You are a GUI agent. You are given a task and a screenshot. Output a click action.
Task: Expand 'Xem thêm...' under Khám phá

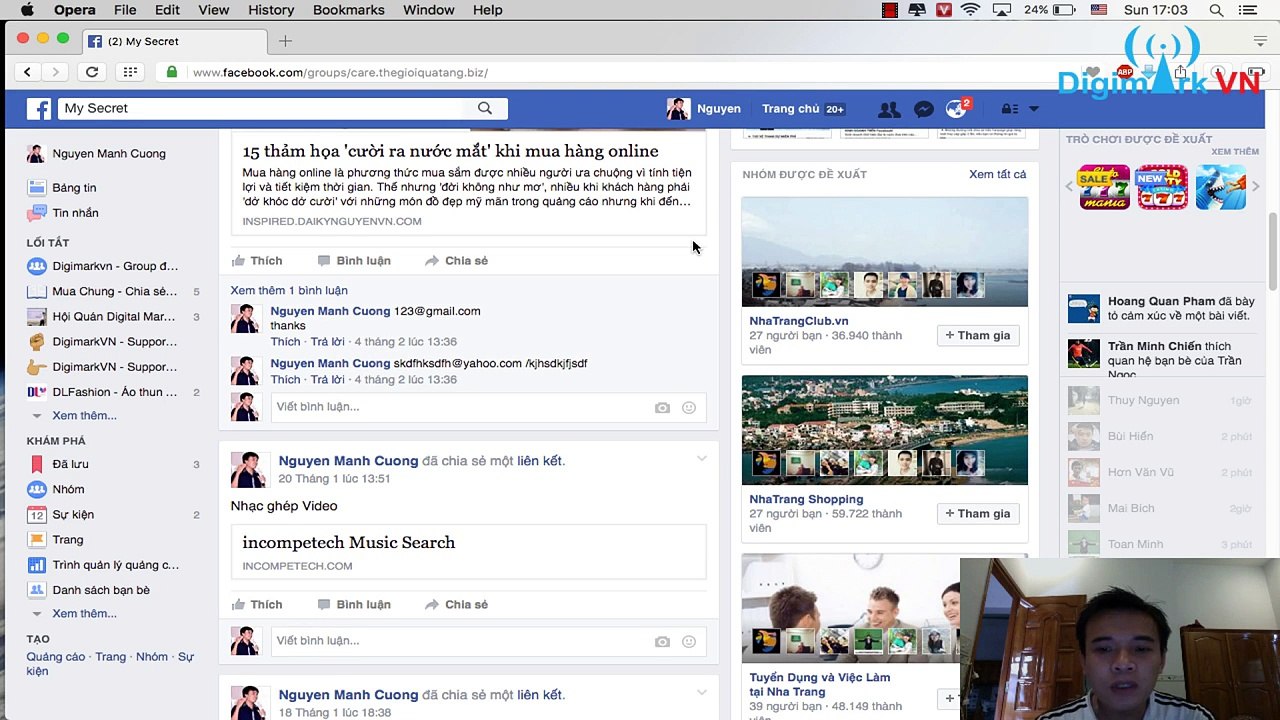click(84, 613)
